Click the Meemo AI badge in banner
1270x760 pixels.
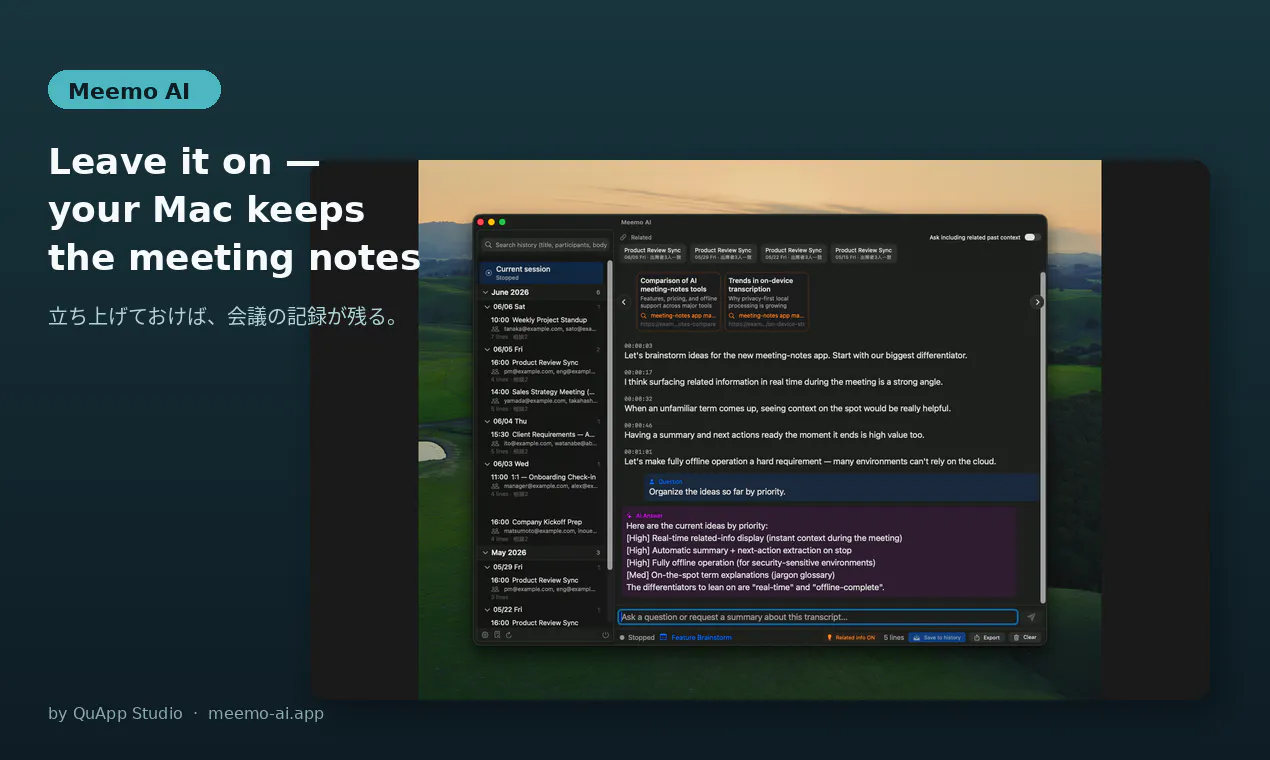pyautogui.click(x=134, y=90)
